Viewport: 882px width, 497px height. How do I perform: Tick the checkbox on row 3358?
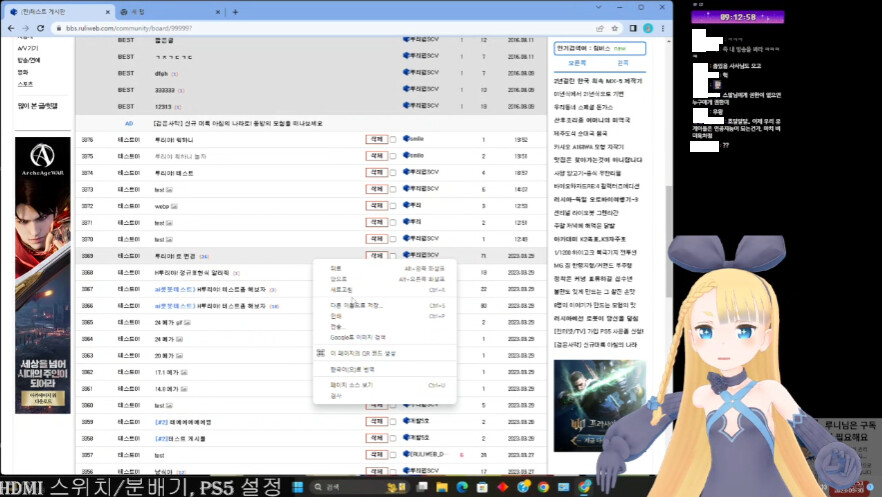393,438
